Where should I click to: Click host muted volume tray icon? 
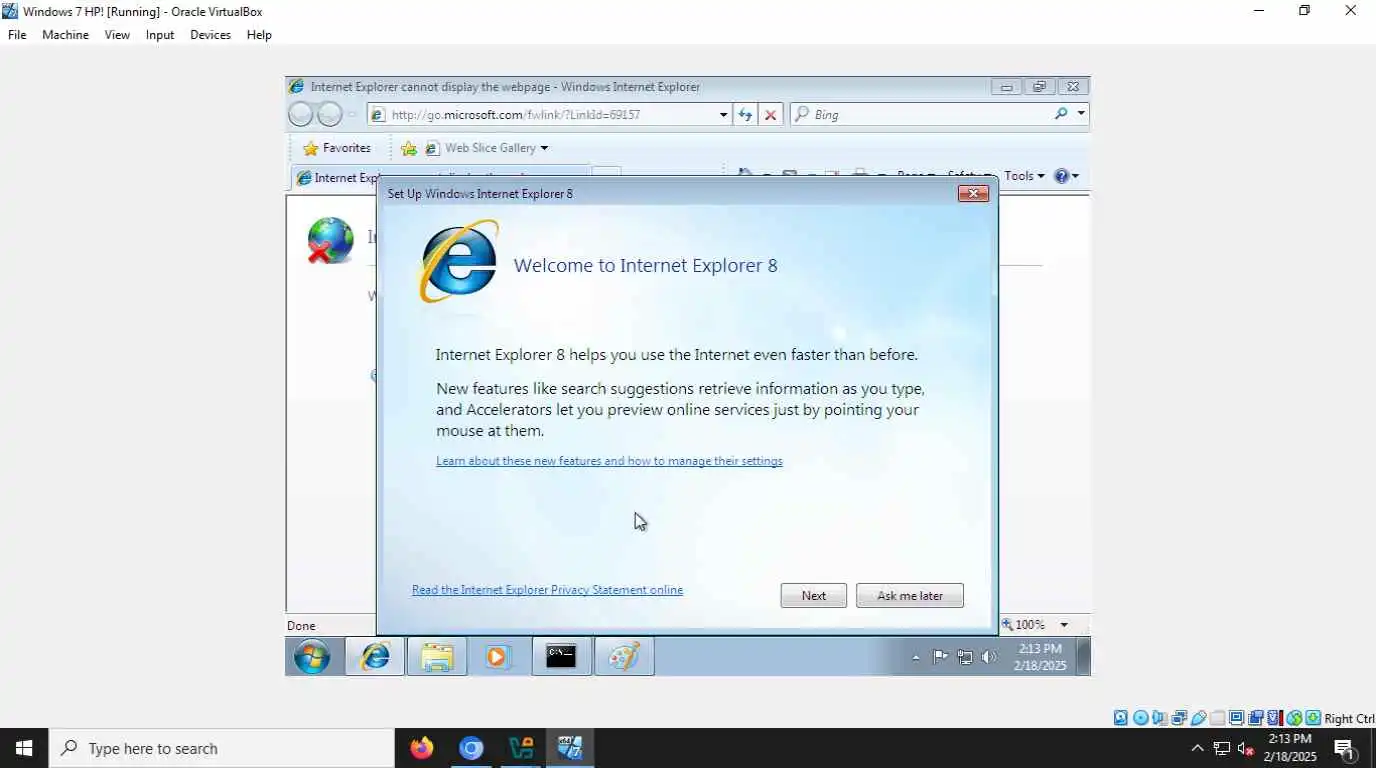point(1246,748)
